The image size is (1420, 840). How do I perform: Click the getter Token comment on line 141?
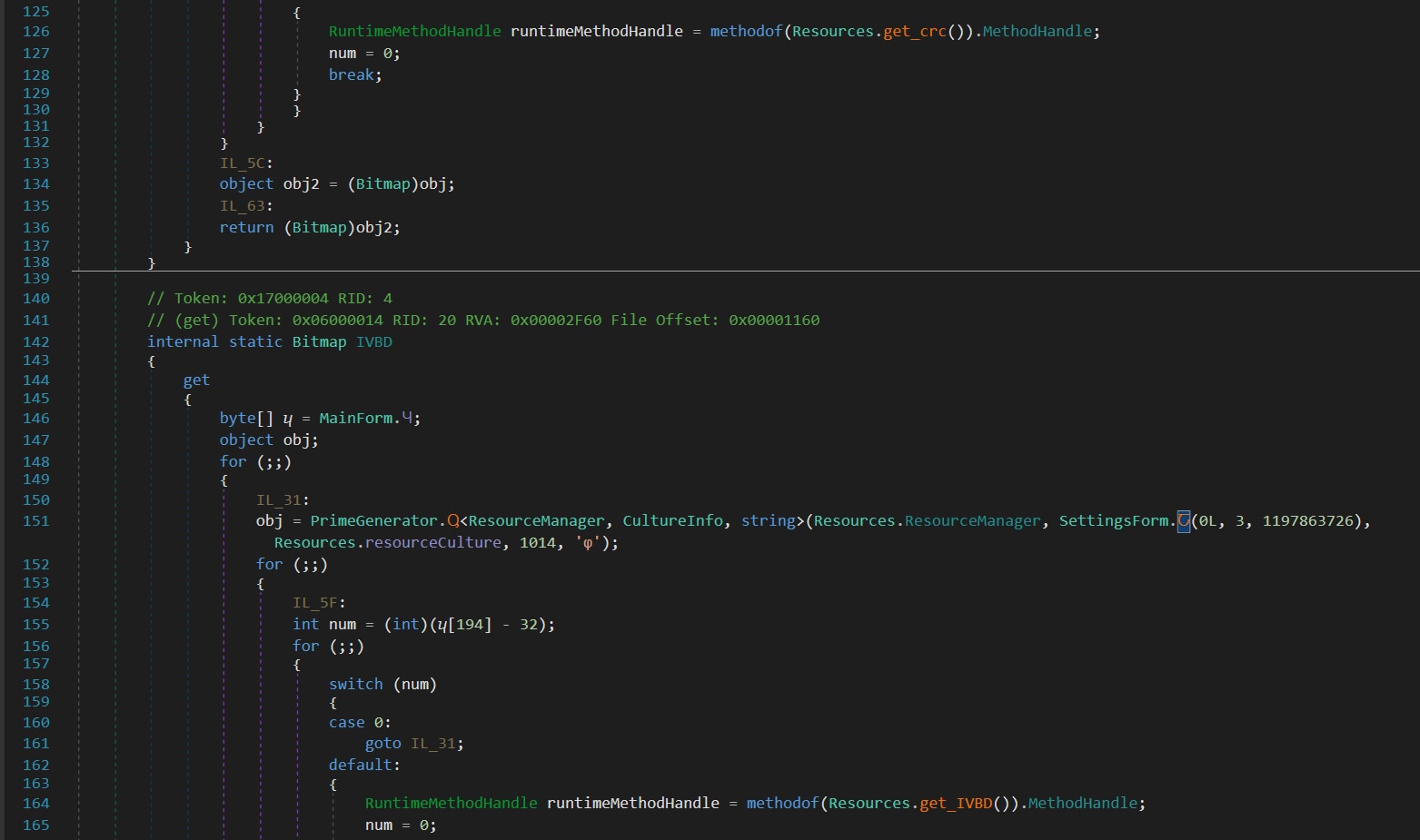482,321
